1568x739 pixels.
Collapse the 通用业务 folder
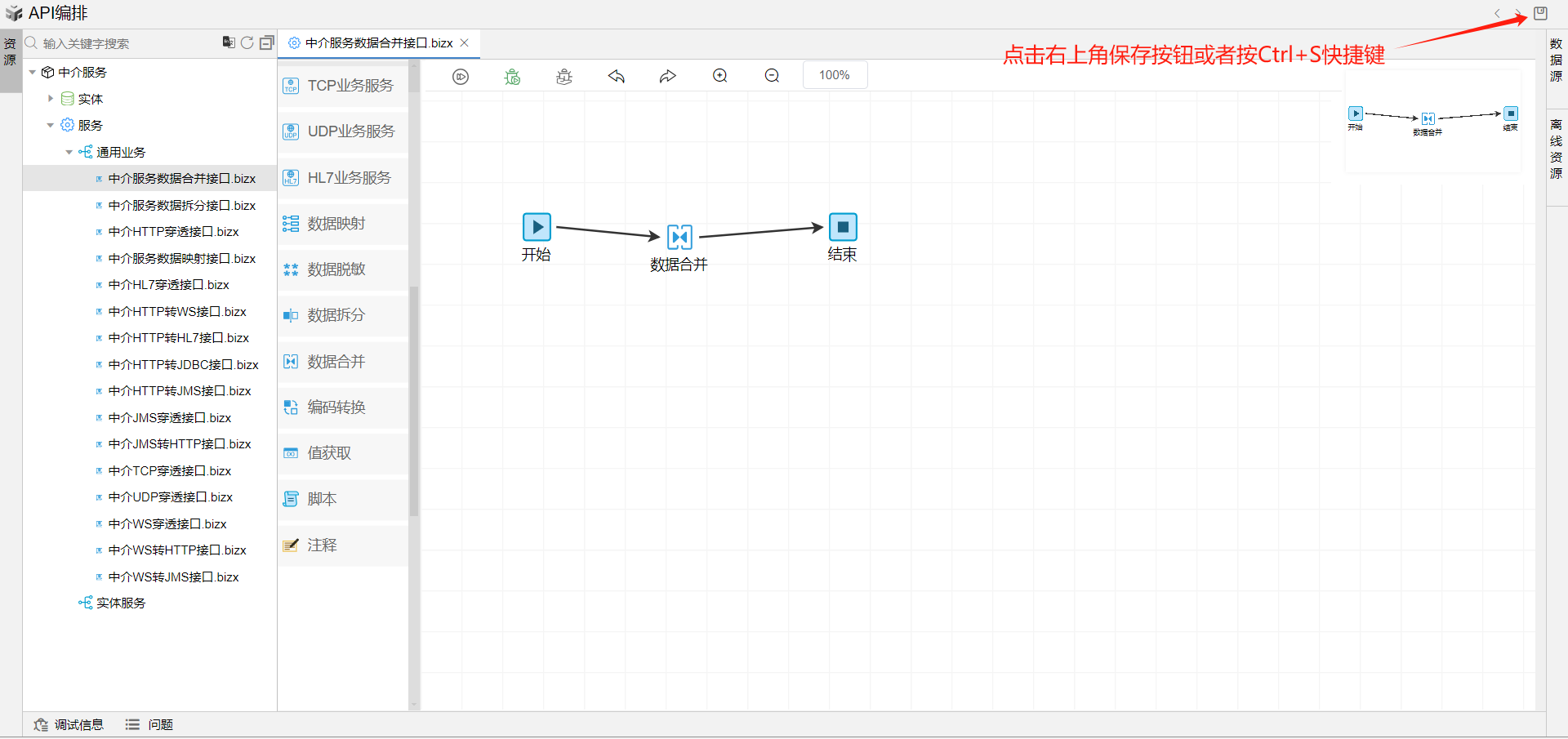[x=69, y=153]
